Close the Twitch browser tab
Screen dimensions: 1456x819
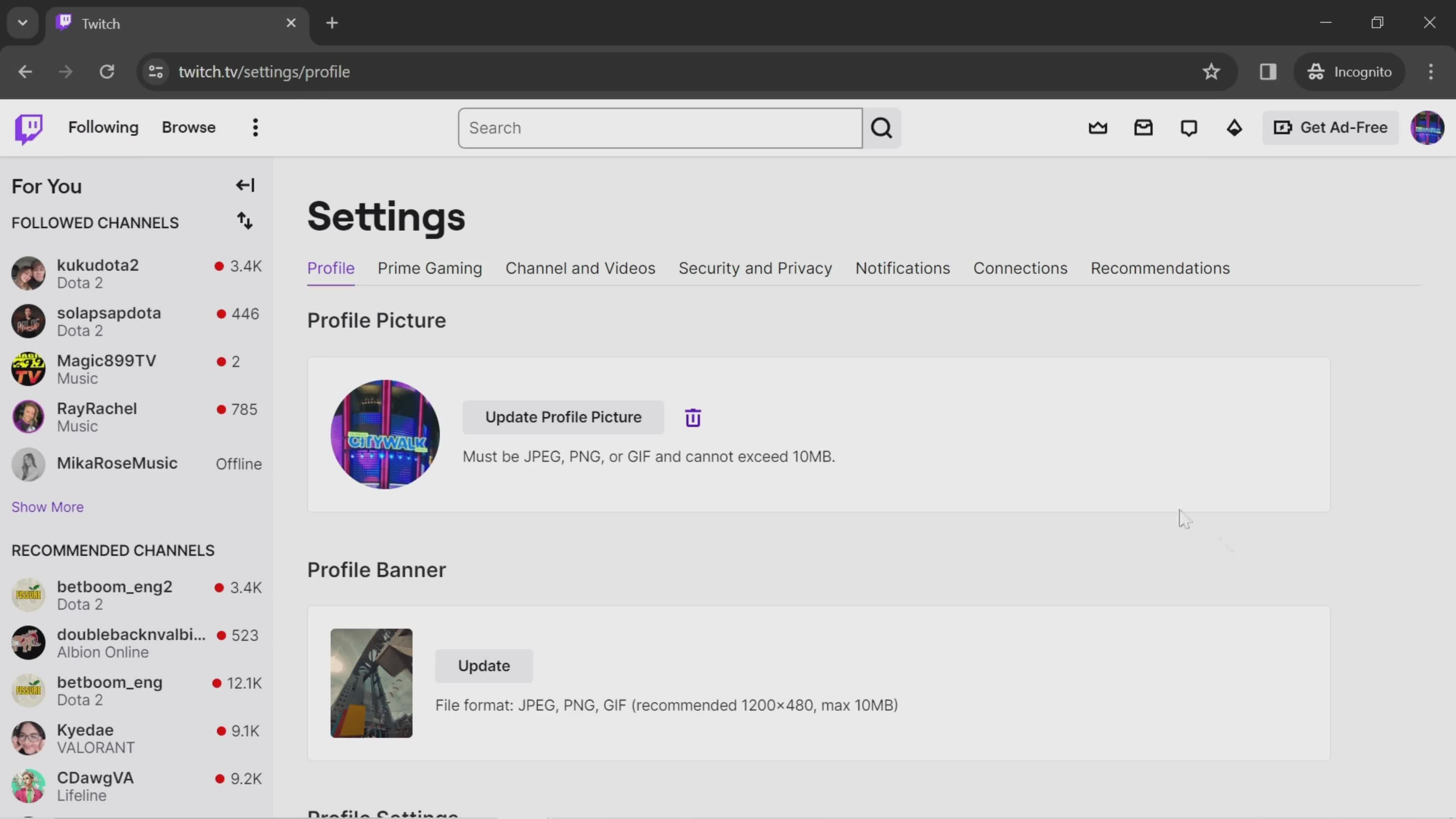click(291, 23)
